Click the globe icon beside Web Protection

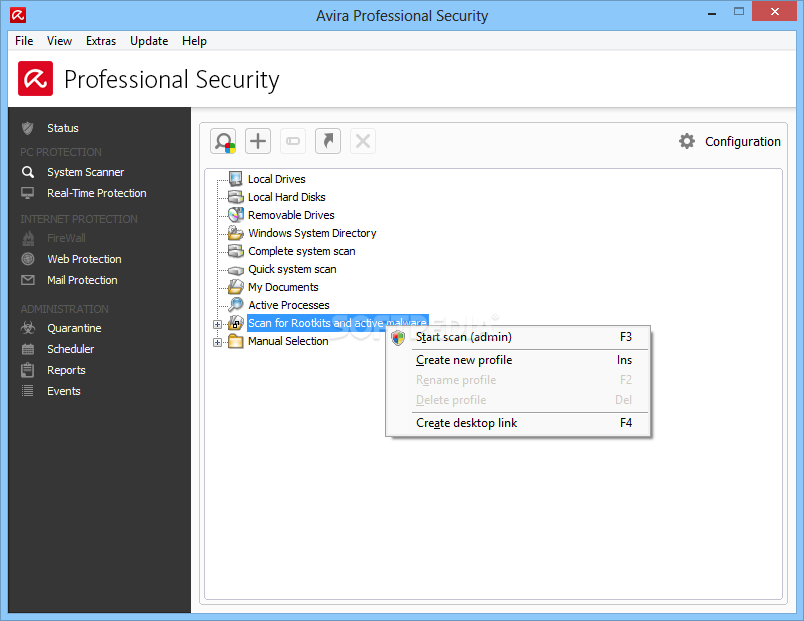pos(28,259)
